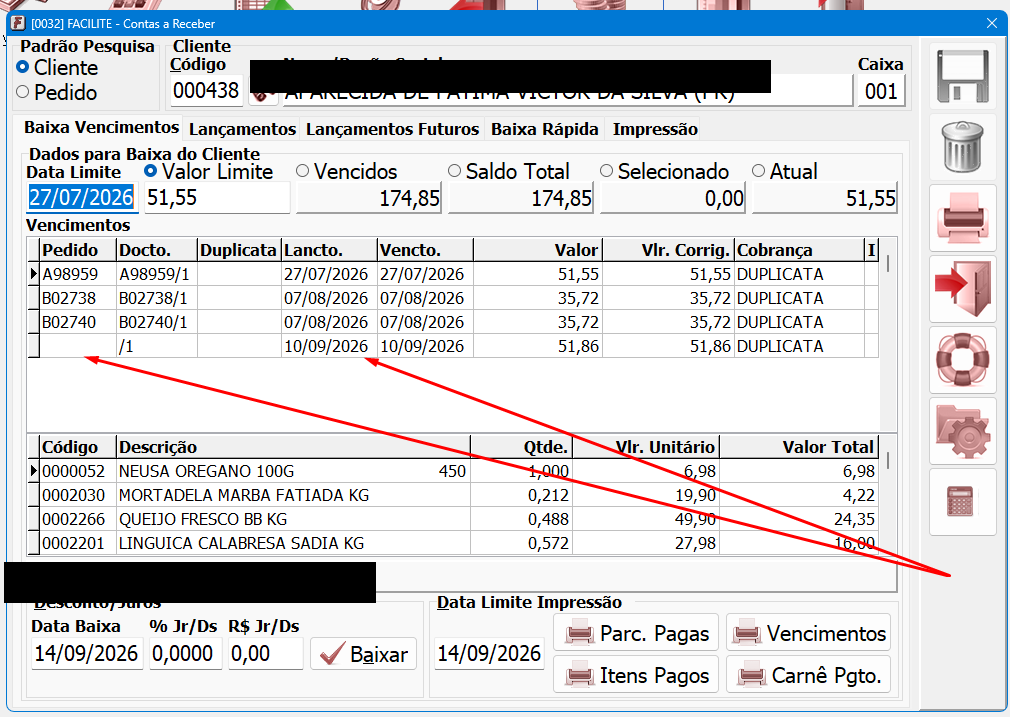Select the B02738 row in Vencimentos grid
Image resolution: width=1010 pixels, height=717 pixels.
click(x=452, y=298)
